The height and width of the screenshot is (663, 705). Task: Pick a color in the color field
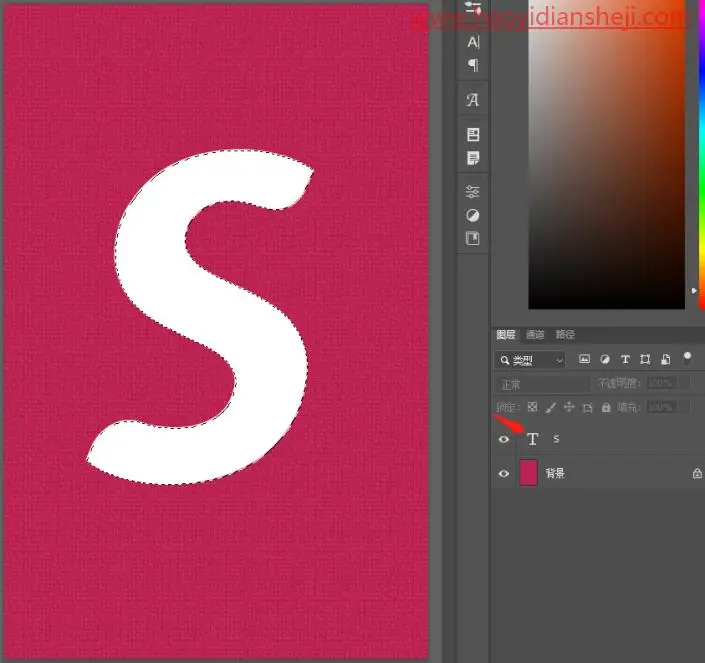pos(607,155)
